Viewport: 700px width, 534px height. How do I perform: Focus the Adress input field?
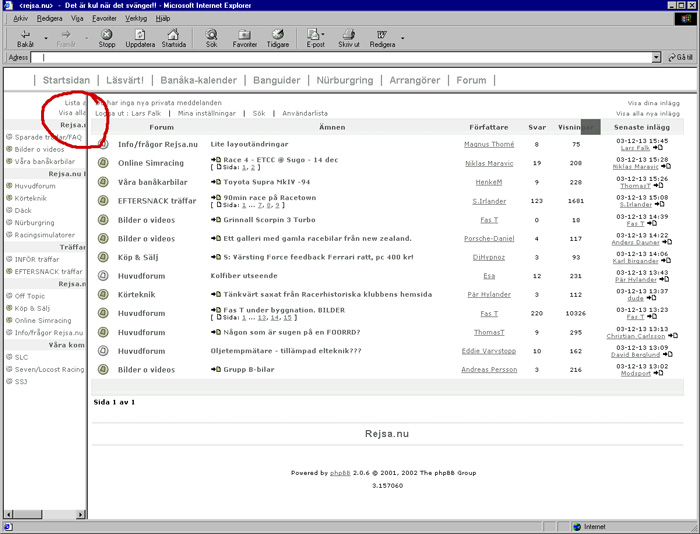pyautogui.click(x=343, y=57)
